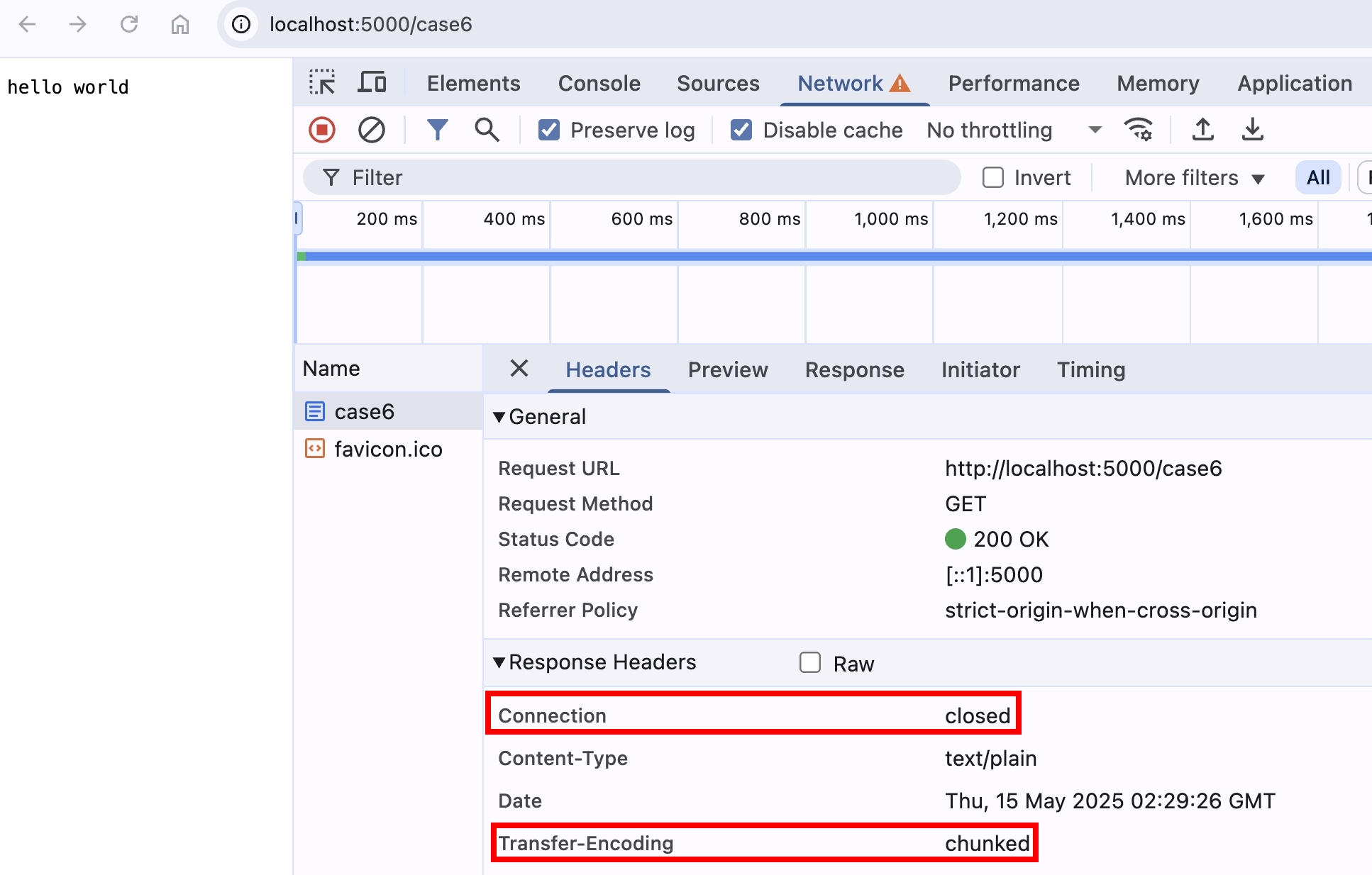
Task: Click the case6 document icon
Action: pos(314,411)
